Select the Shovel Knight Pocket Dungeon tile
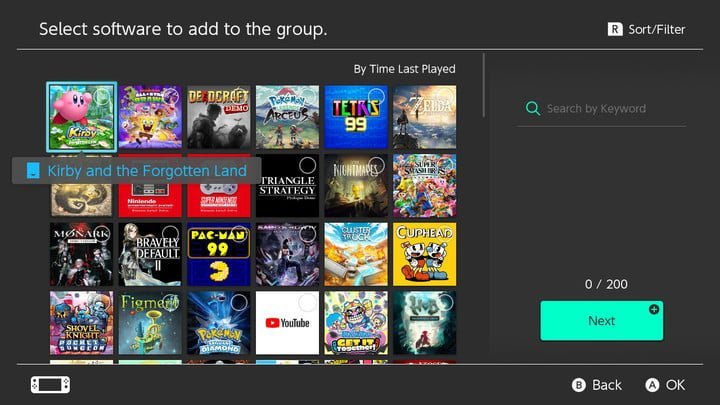720x405 pixels. tap(81, 323)
